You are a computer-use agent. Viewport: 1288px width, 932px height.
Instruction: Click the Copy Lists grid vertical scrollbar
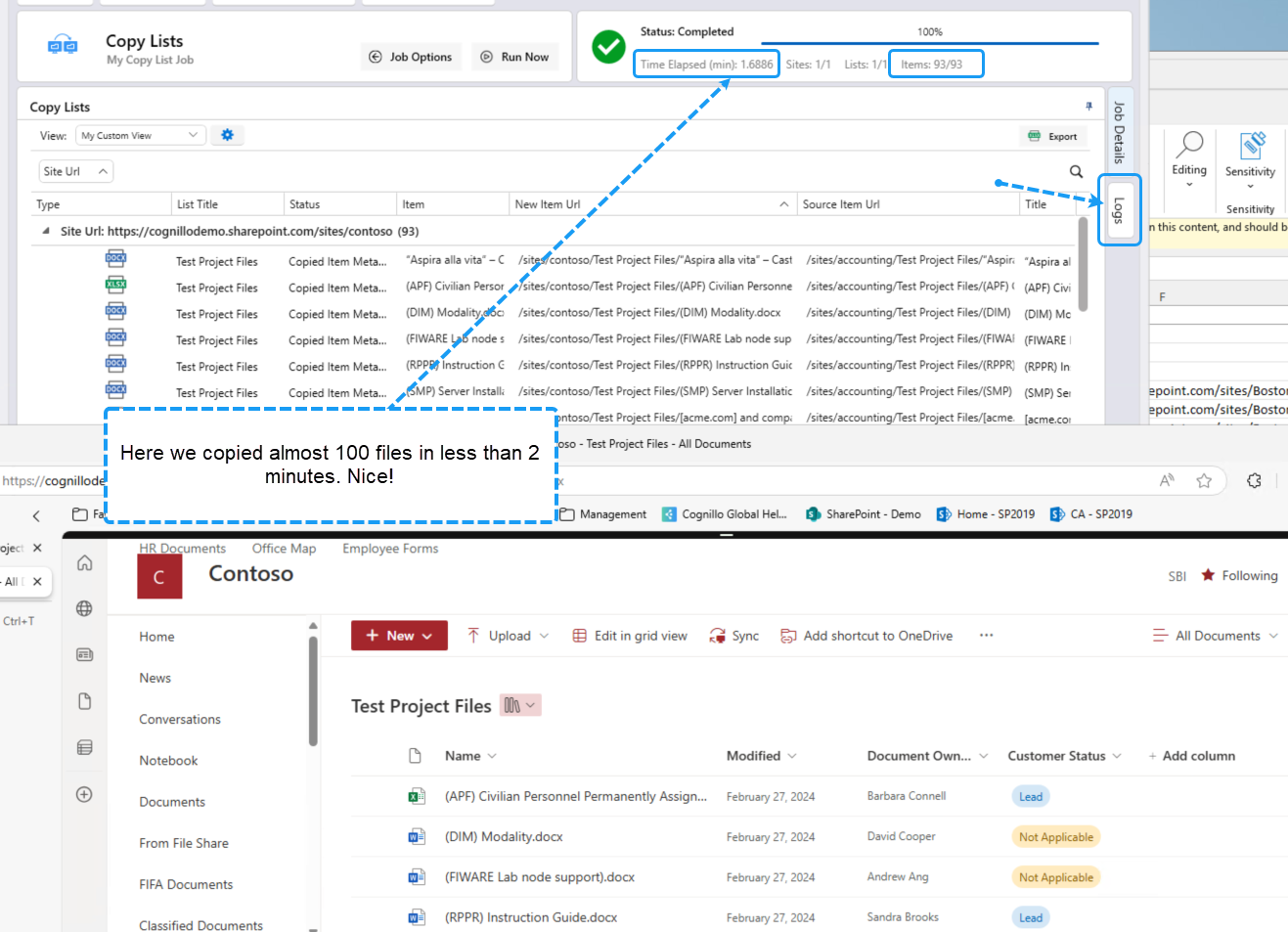(1083, 264)
